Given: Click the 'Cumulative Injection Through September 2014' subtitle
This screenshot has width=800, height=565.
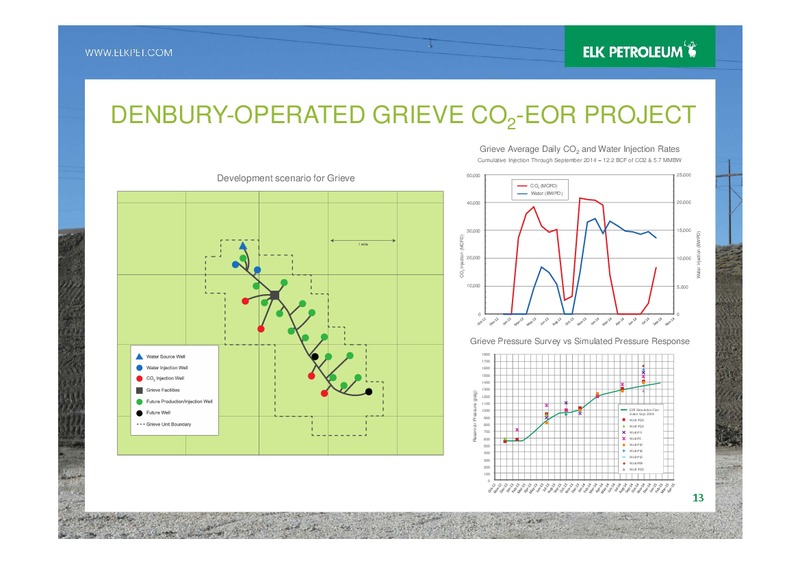Looking at the screenshot, I should [x=579, y=160].
